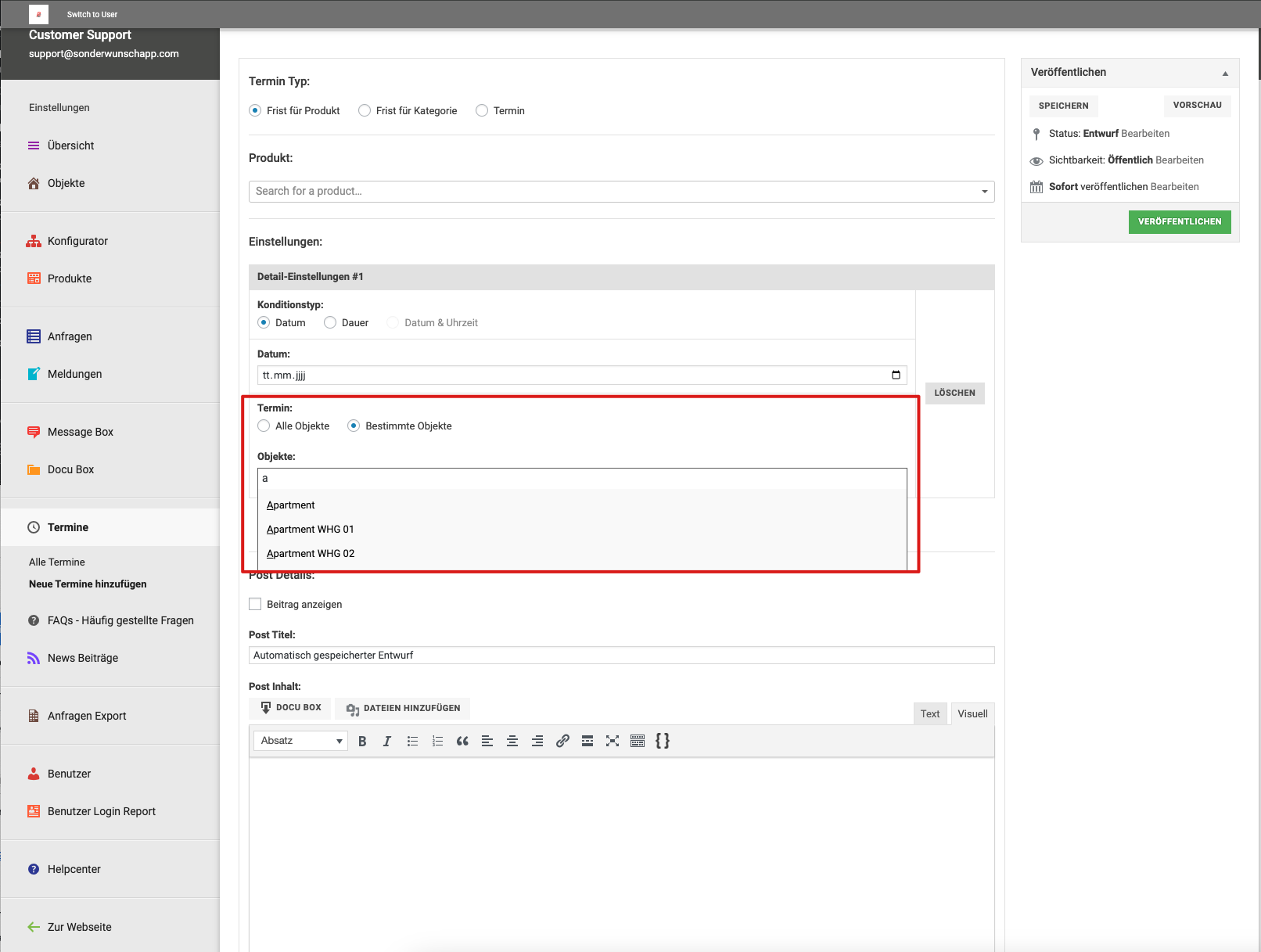Open Alle Termine submenu item

pyautogui.click(x=57, y=562)
